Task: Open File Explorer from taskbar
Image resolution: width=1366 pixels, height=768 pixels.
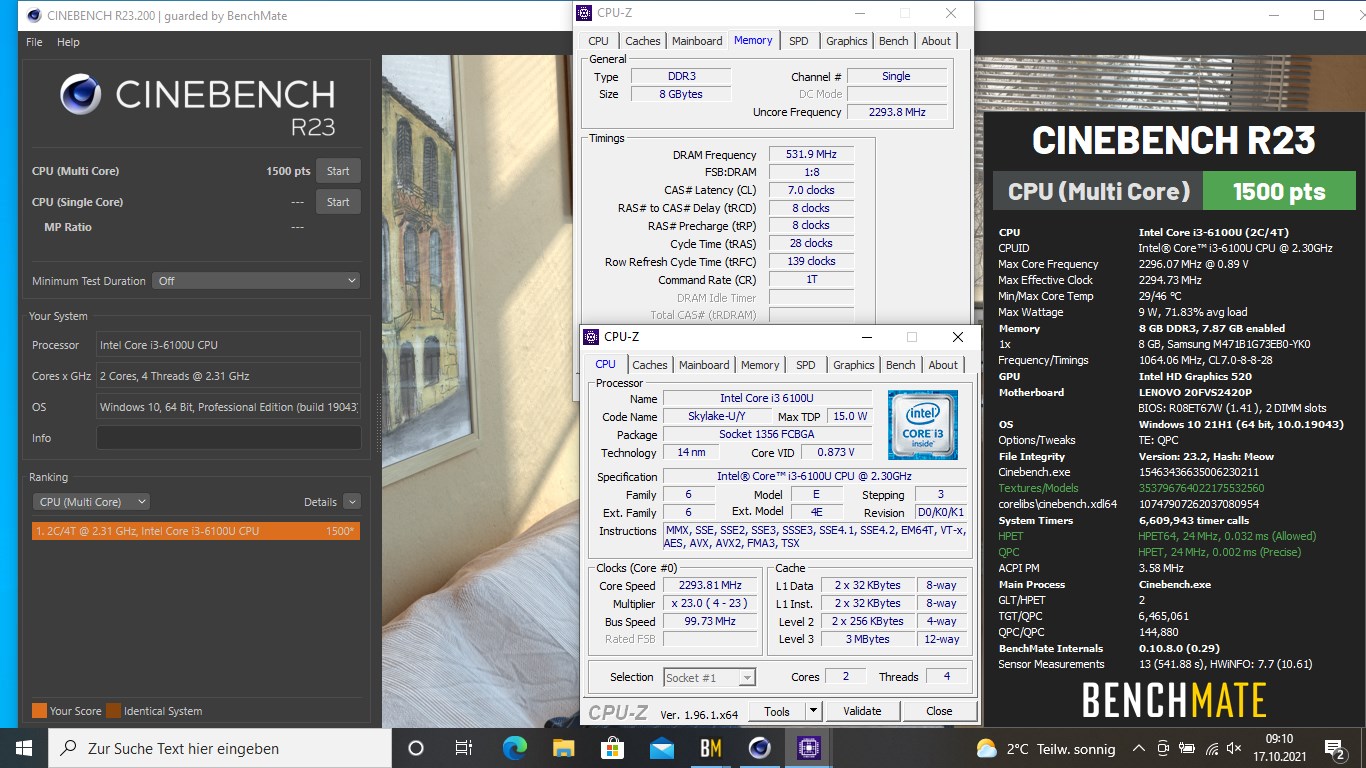Action: (x=563, y=748)
